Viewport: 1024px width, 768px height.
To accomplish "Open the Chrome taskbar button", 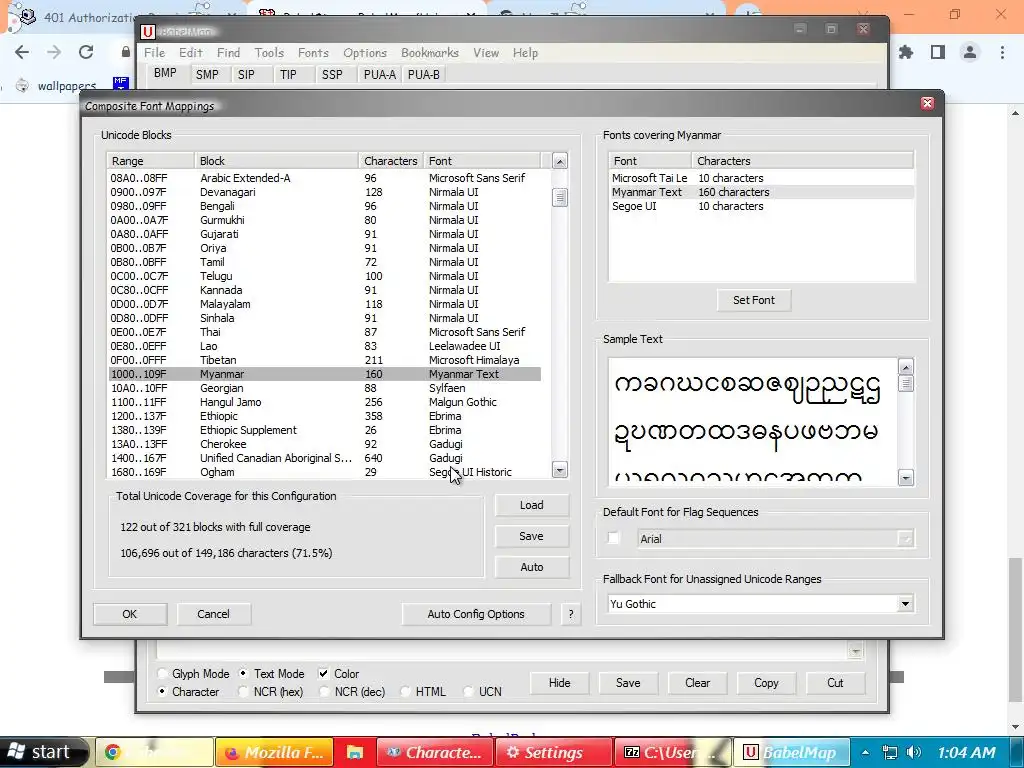I will coord(155,752).
